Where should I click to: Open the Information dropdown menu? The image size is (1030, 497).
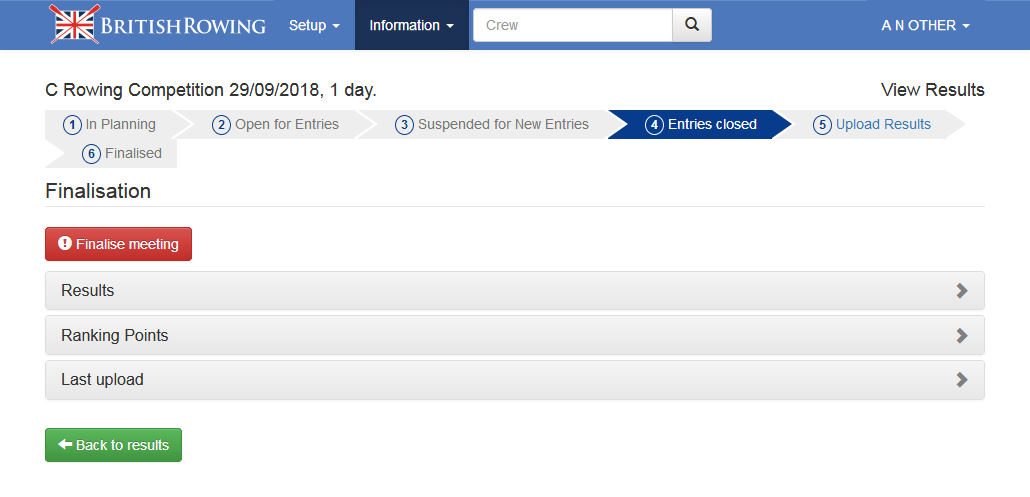tap(412, 25)
